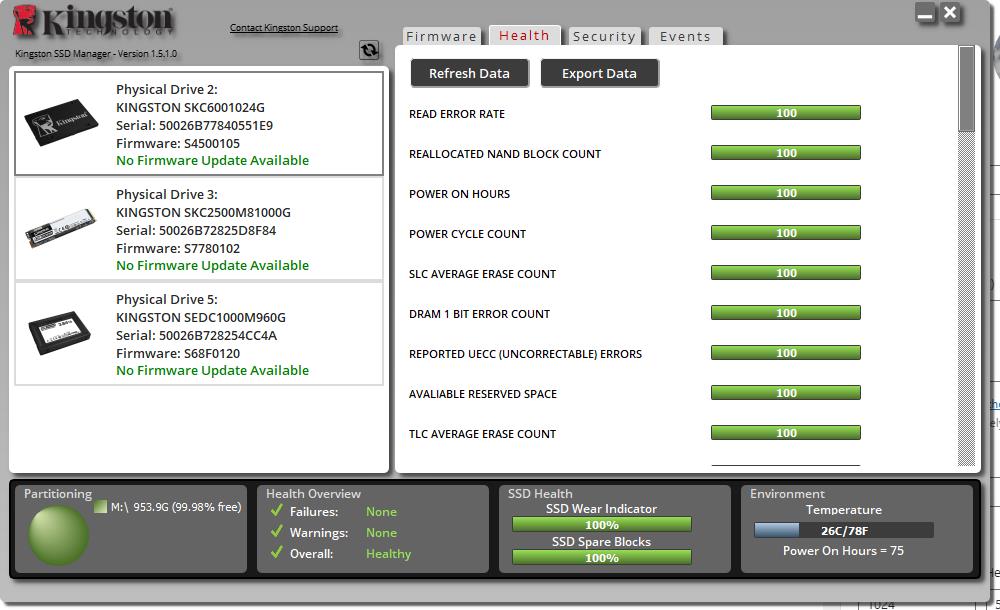
Task: Click the refresh drive list icon
Action: [x=369, y=51]
